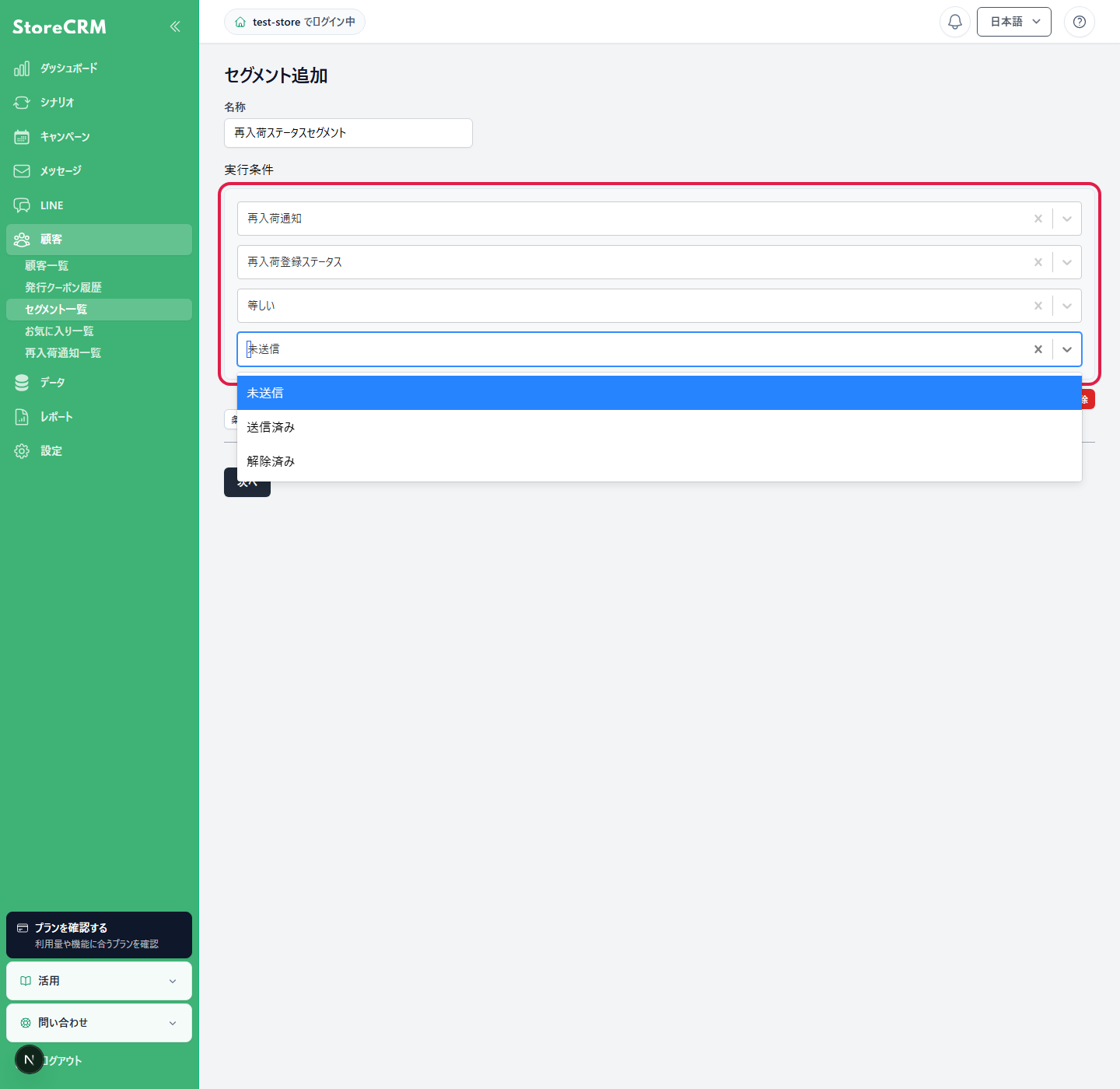Expand the 等しい operator dropdown arrow
1120x1089 pixels.
(x=1067, y=306)
